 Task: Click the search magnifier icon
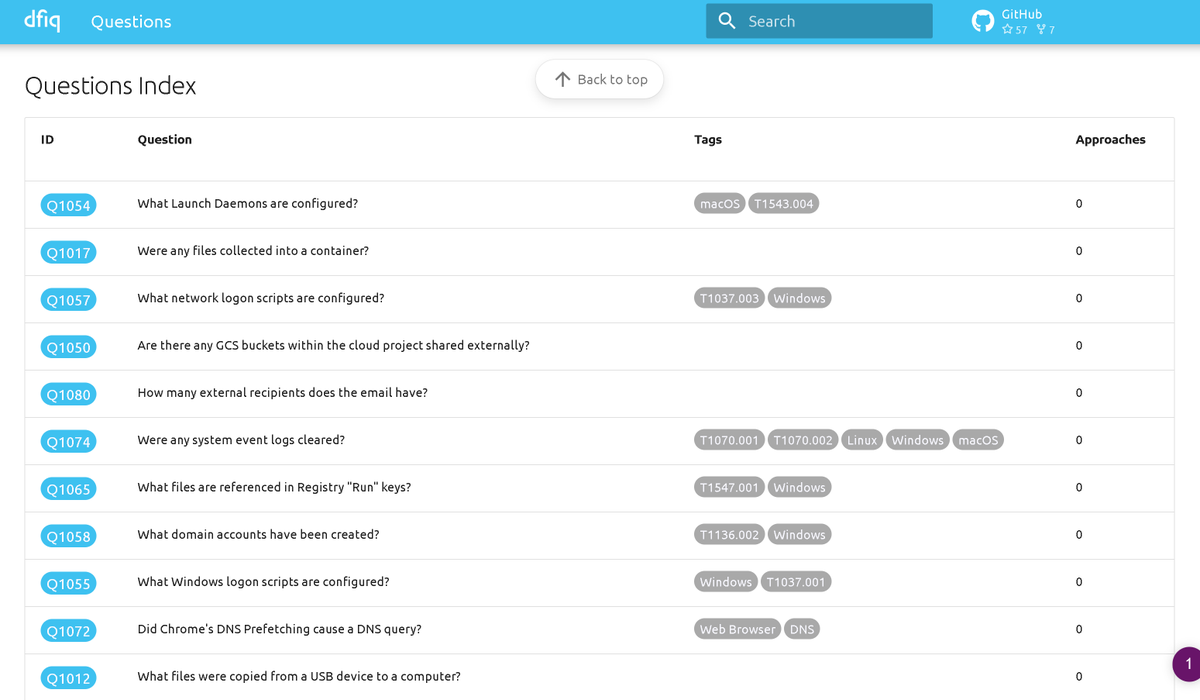pyautogui.click(x=726, y=20)
